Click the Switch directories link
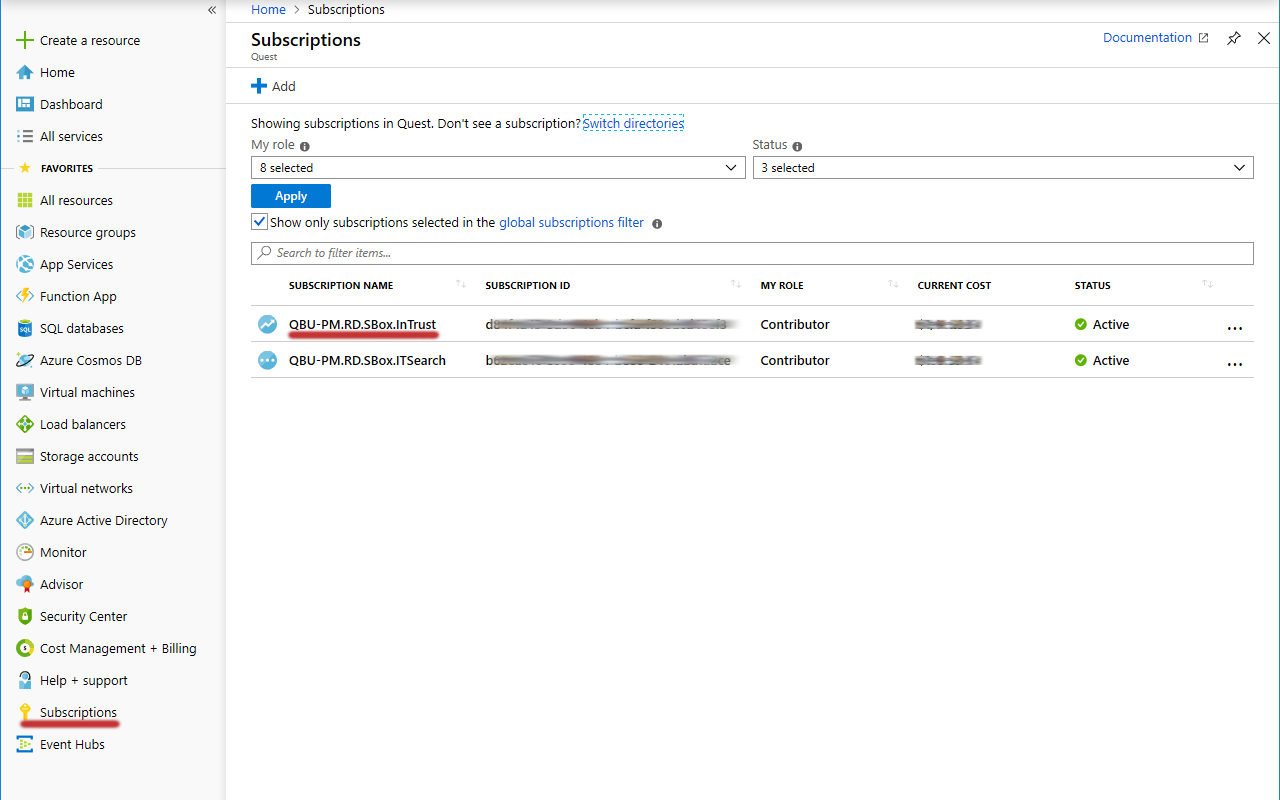The width and height of the screenshot is (1280, 800). tap(633, 123)
